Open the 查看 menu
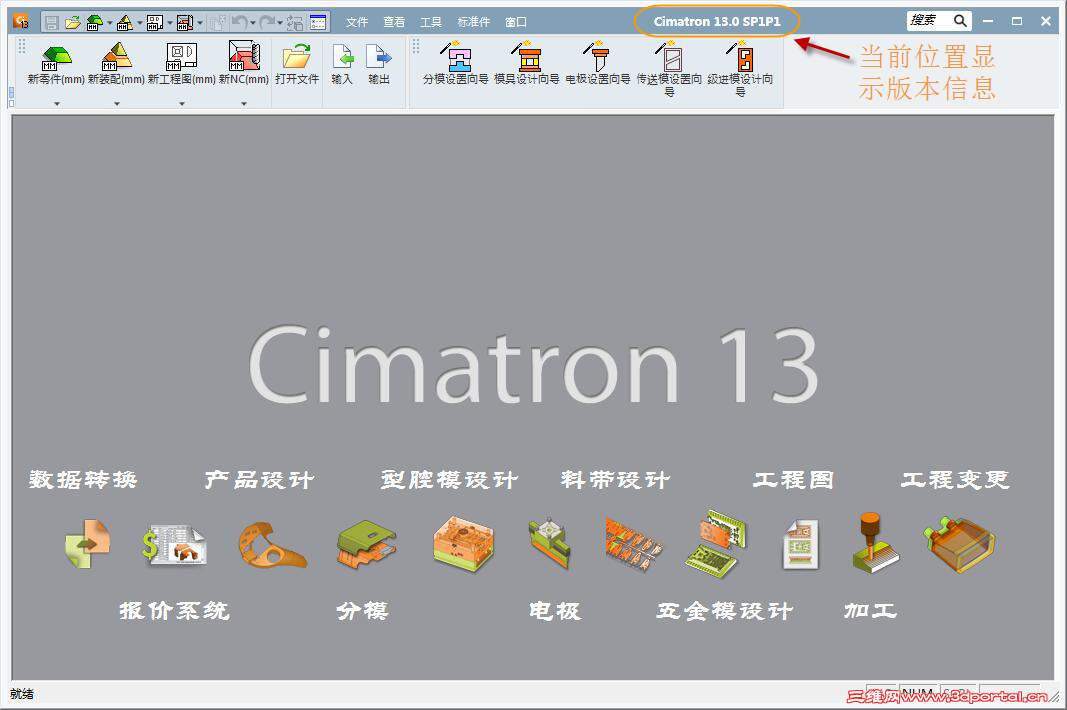This screenshot has height=710, width=1067. point(393,22)
